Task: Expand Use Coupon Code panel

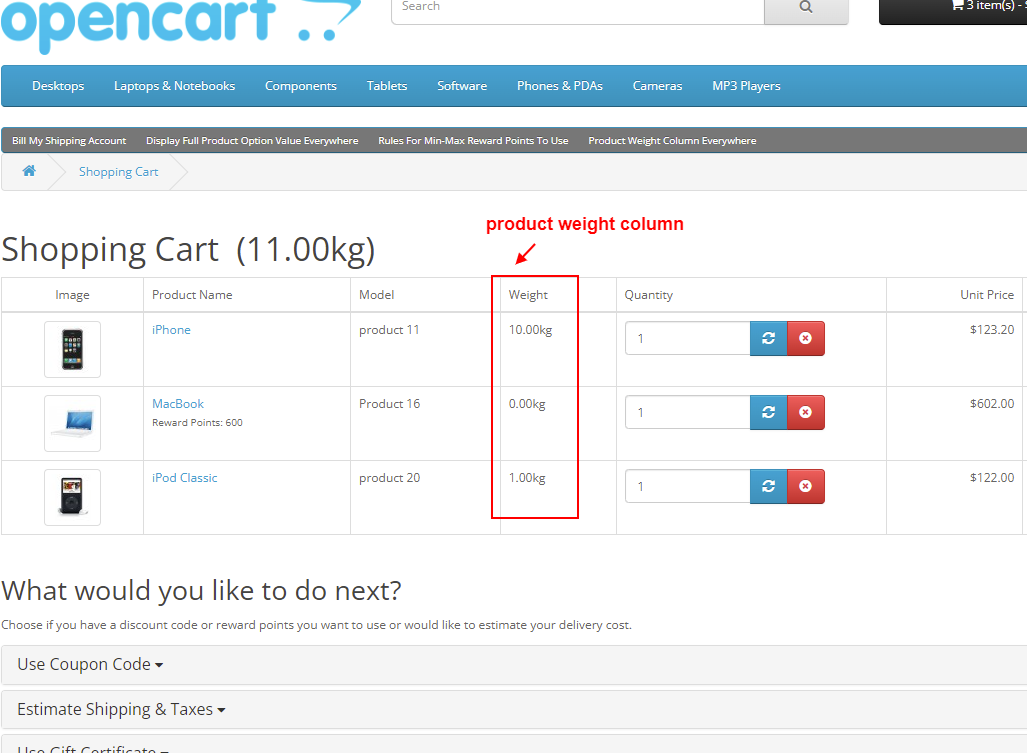Action: pyautogui.click(x=90, y=665)
